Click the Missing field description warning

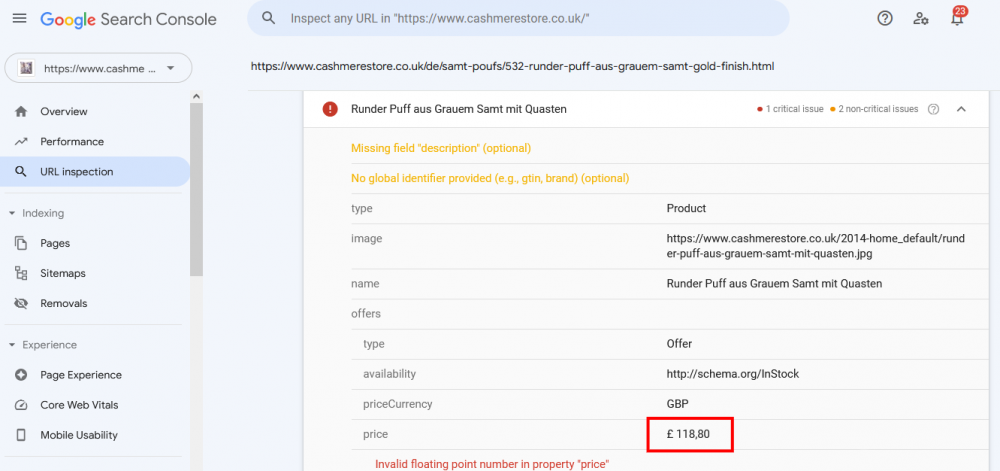[441, 148]
